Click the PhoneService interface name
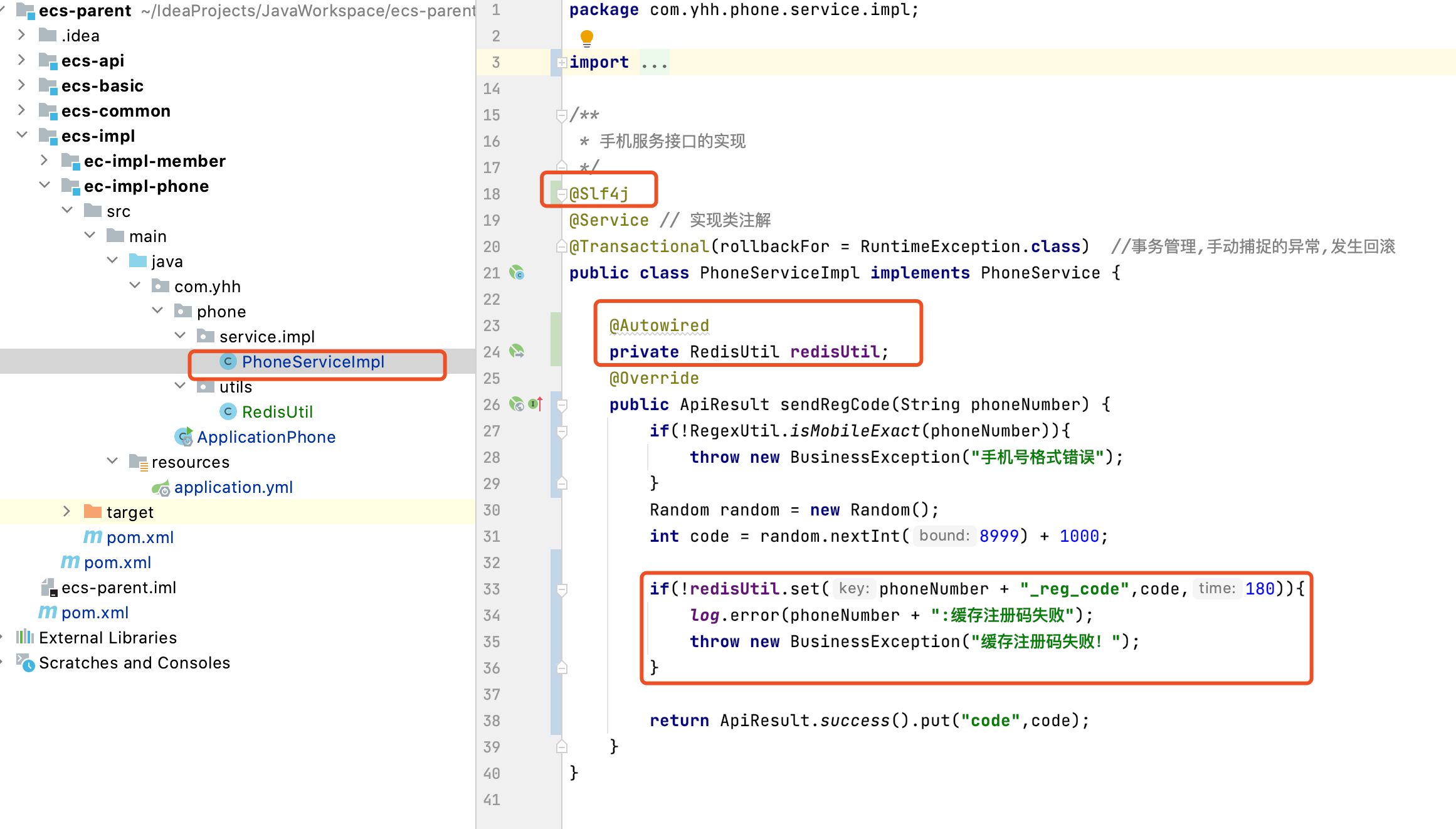The width and height of the screenshot is (1456, 829). (x=1040, y=273)
